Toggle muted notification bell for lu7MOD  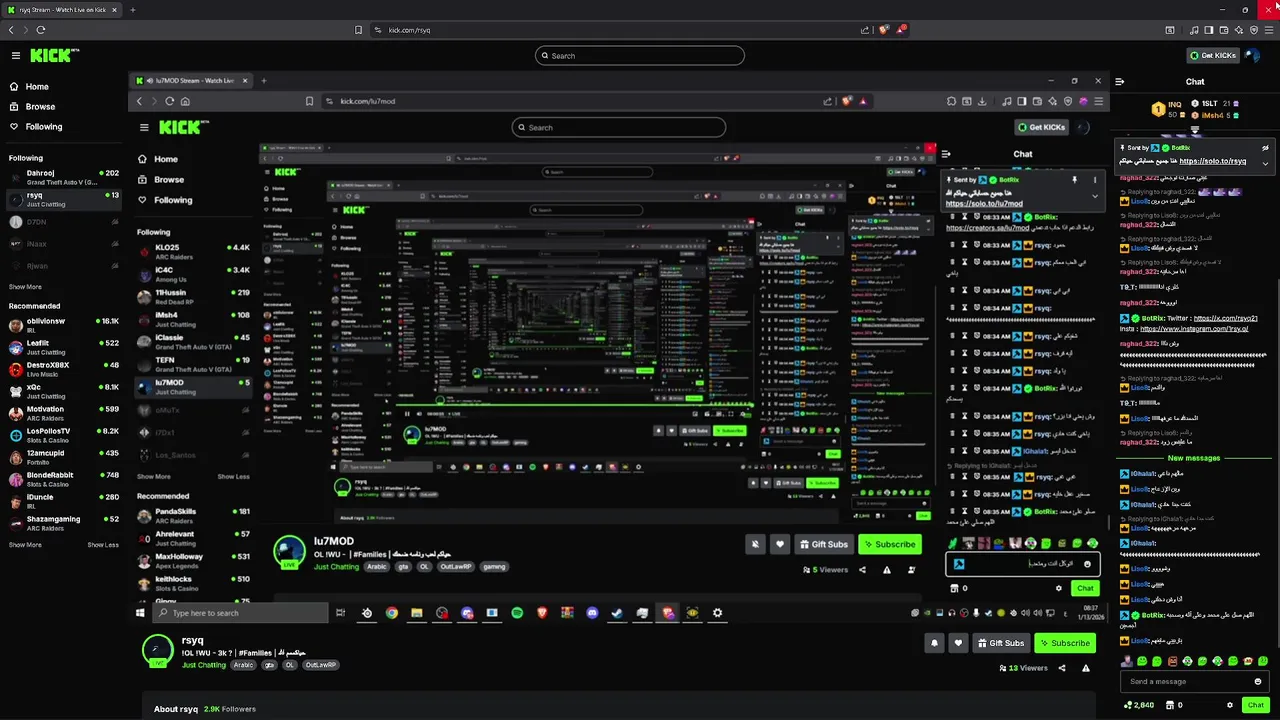pos(755,544)
